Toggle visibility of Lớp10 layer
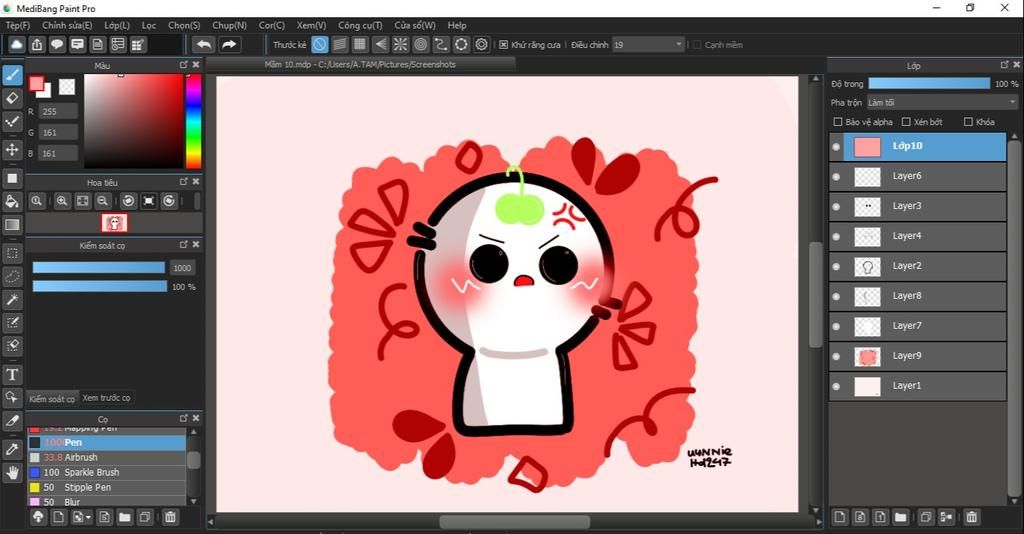 tap(836, 147)
